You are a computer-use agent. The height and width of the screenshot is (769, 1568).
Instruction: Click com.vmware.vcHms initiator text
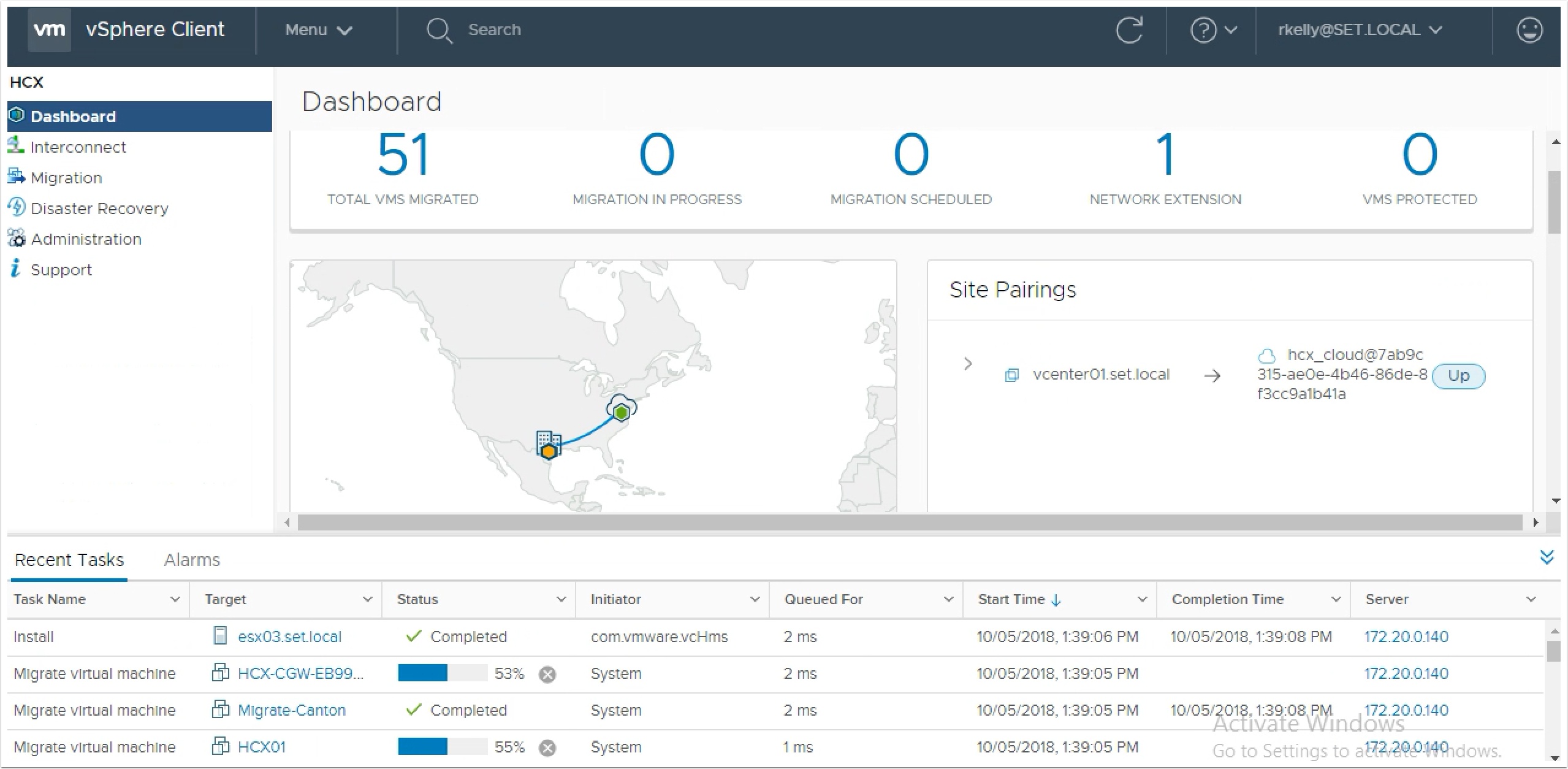(x=659, y=637)
